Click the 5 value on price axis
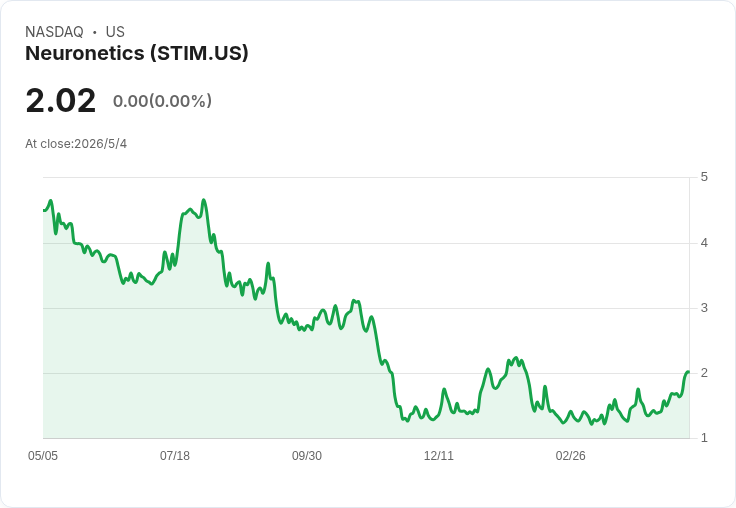The image size is (736, 508). tap(704, 177)
